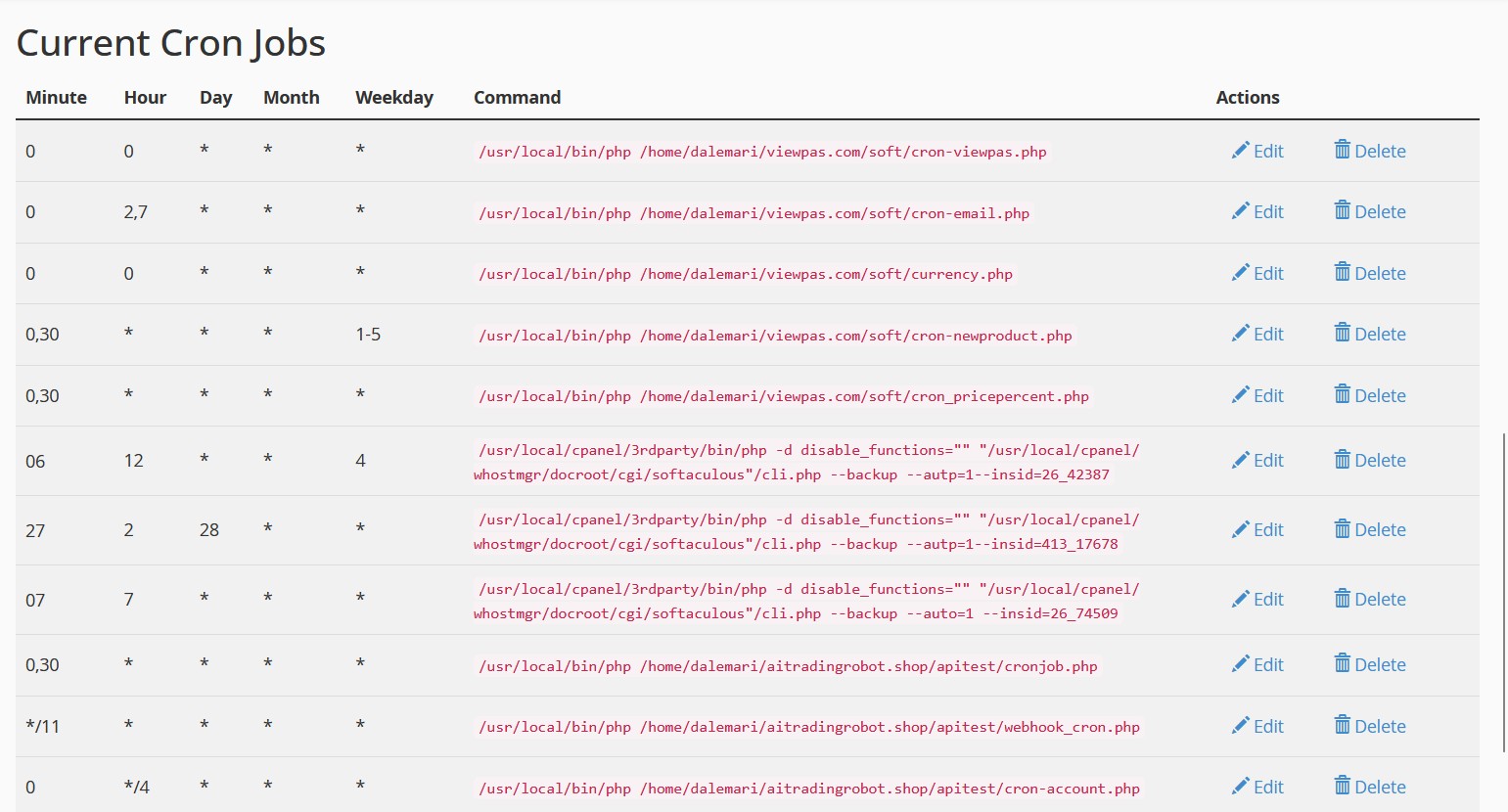Edit the currency.php cron job
Viewport: 1508px width, 812px height.
[x=1257, y=273]
